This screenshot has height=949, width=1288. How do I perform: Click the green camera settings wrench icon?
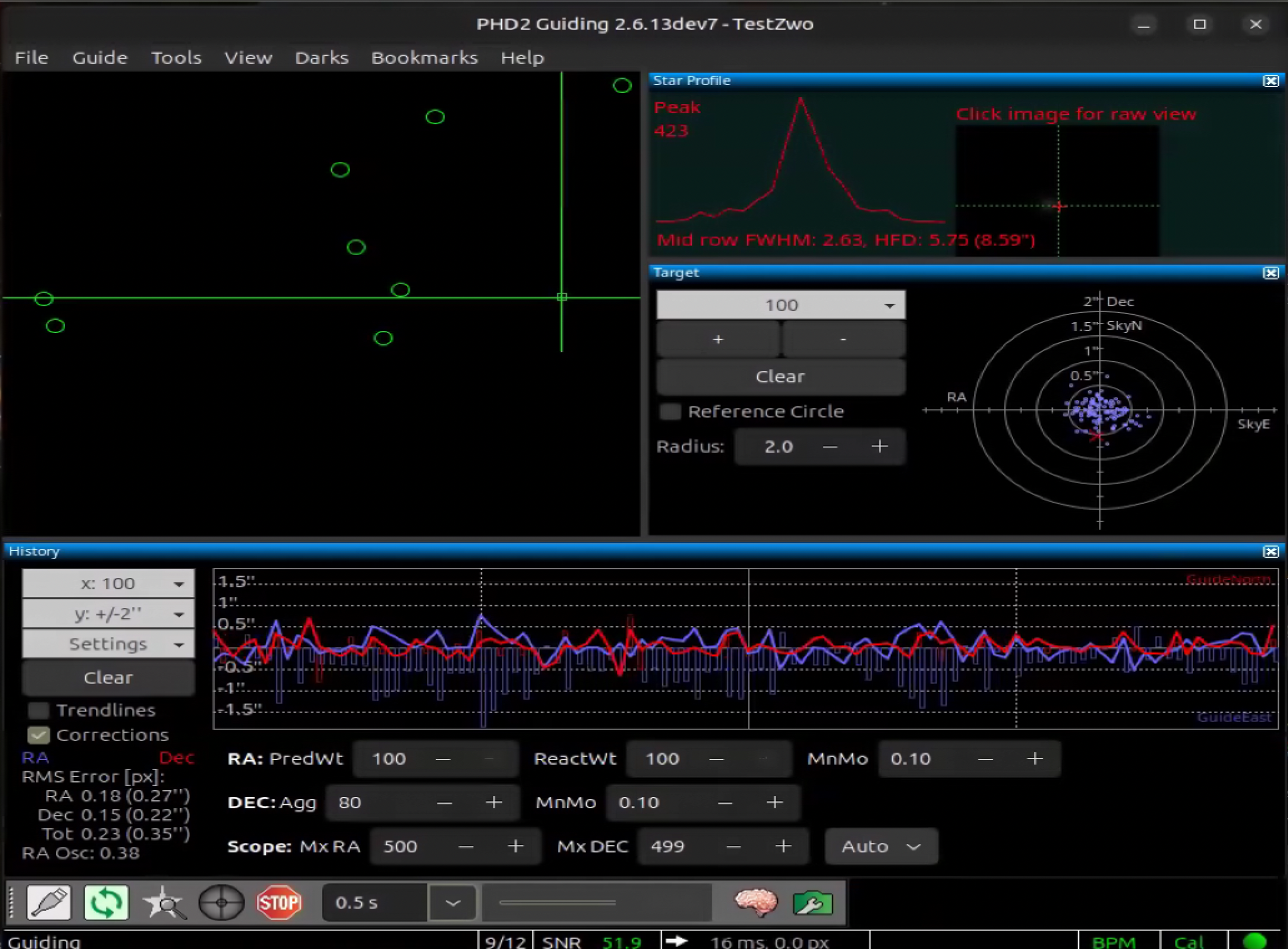(x=812, y=903)
